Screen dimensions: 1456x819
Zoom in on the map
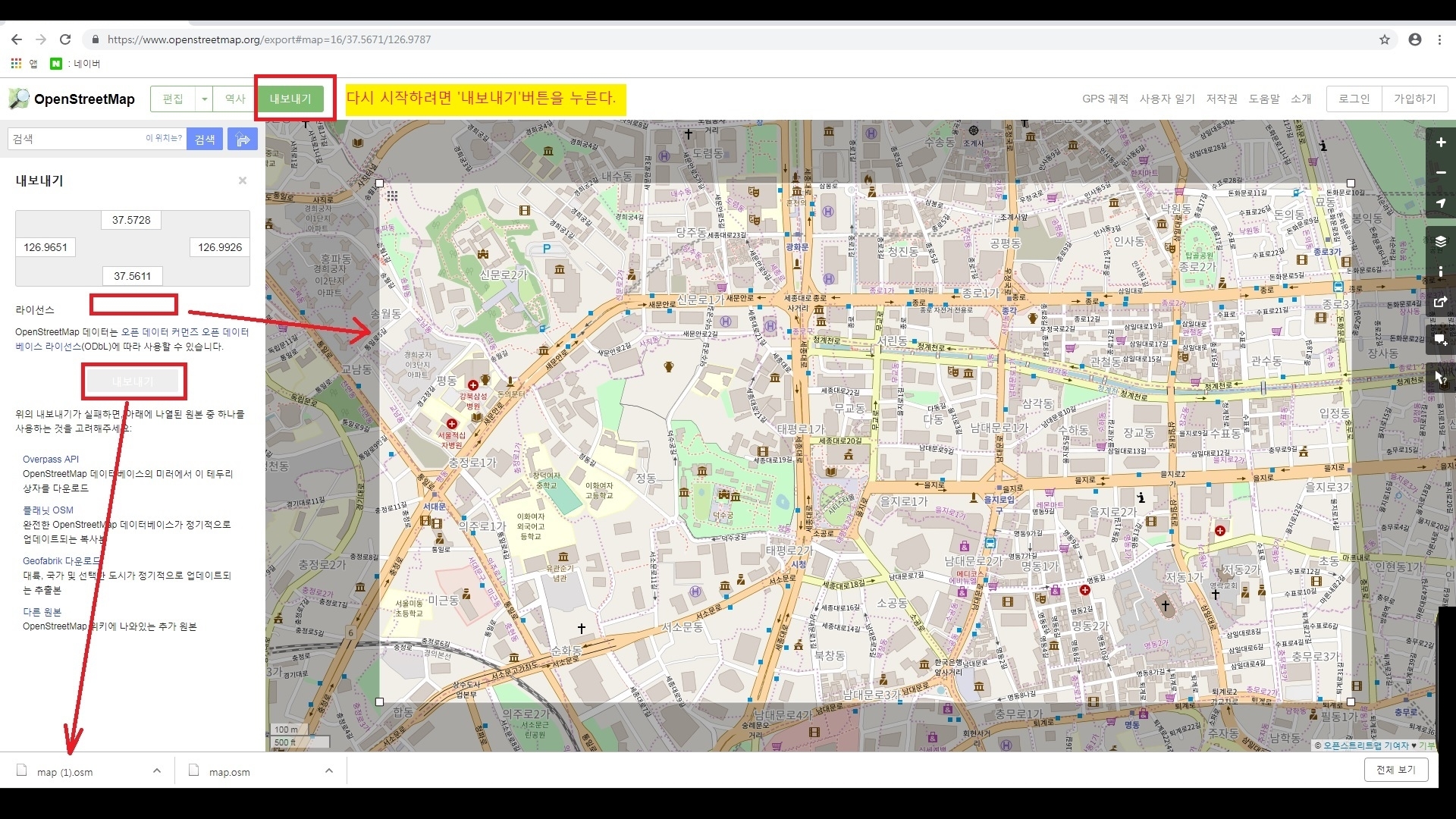(x=1441, y=143)
